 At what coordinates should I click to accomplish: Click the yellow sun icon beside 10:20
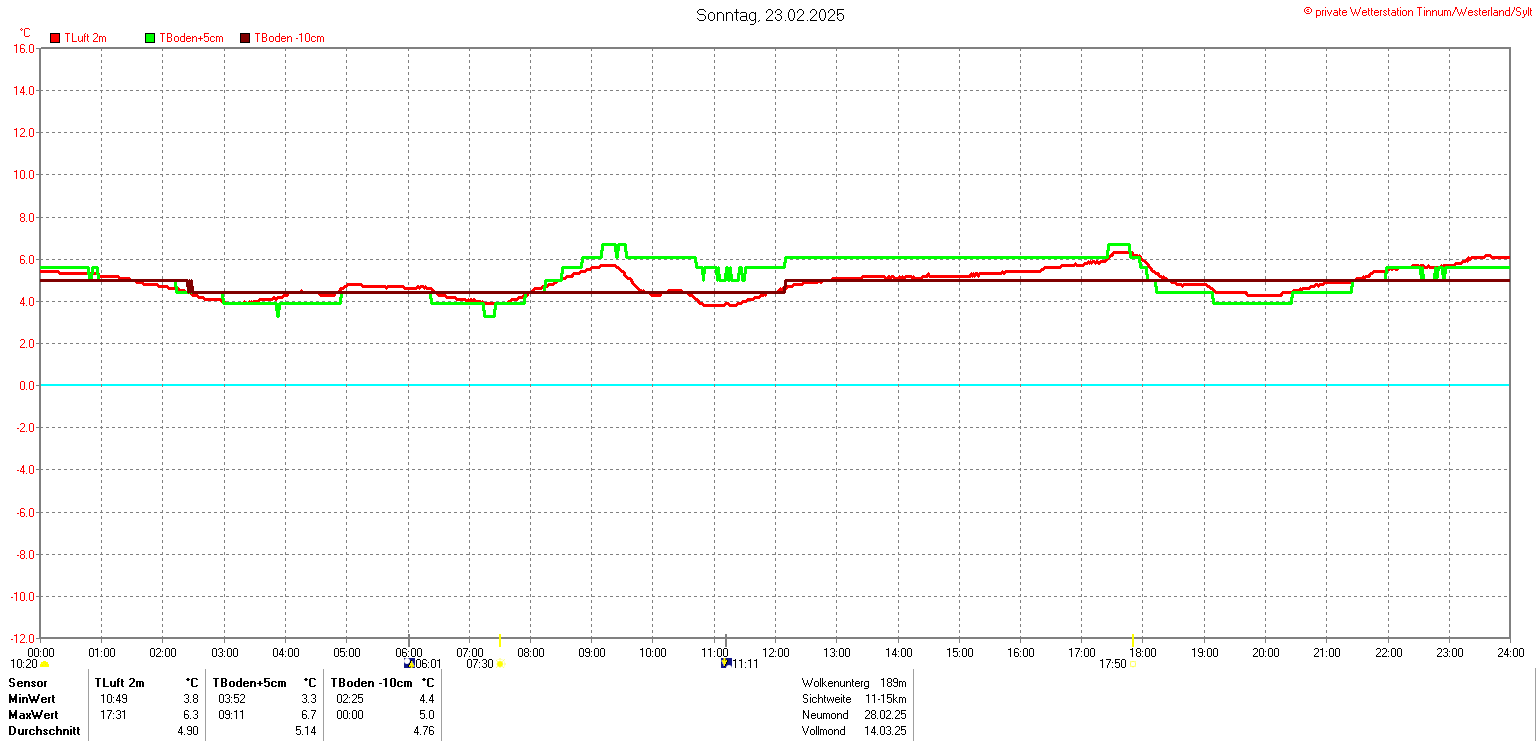point(44,664)
